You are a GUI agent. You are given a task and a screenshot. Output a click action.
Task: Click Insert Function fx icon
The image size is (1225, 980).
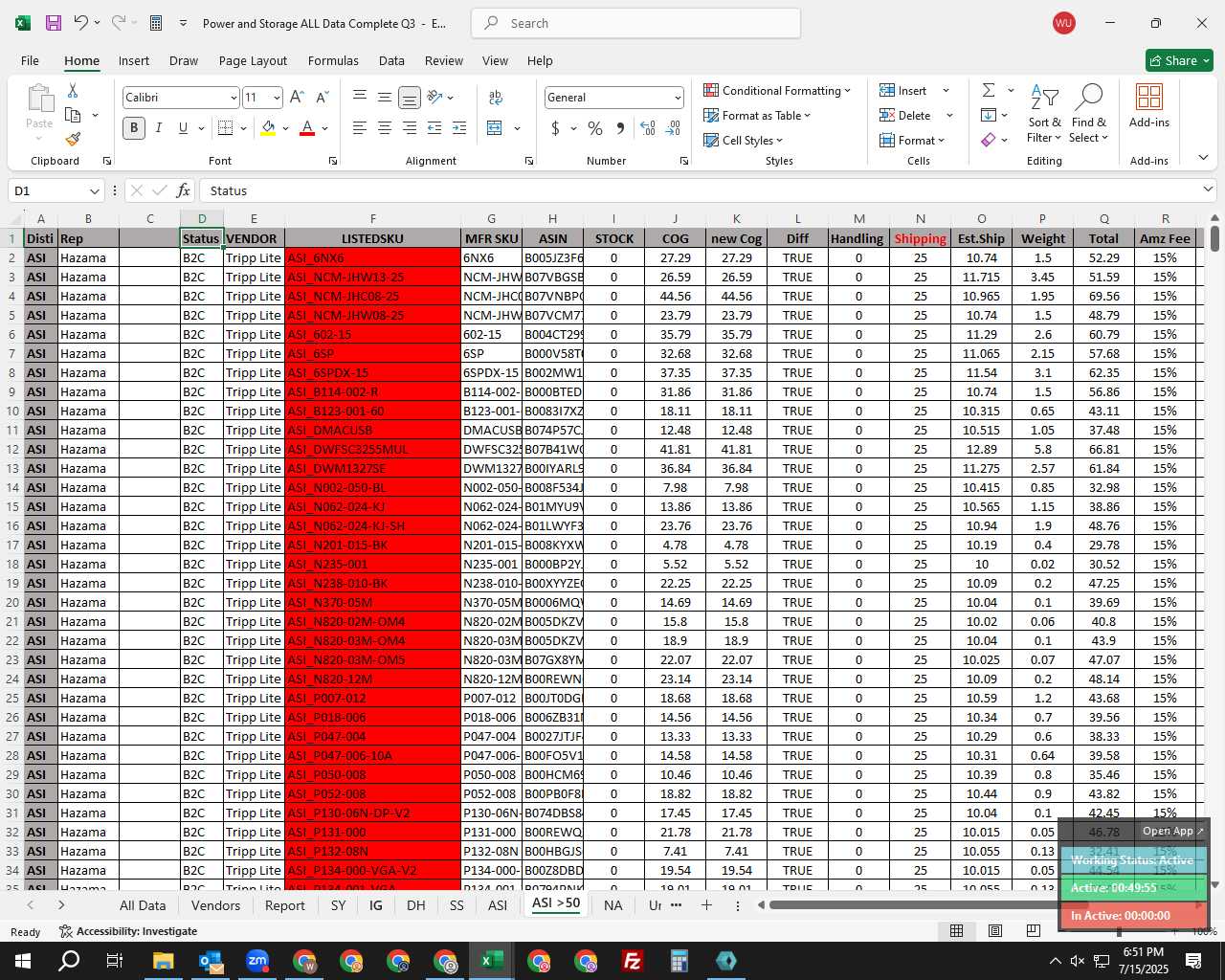(184, 190)
